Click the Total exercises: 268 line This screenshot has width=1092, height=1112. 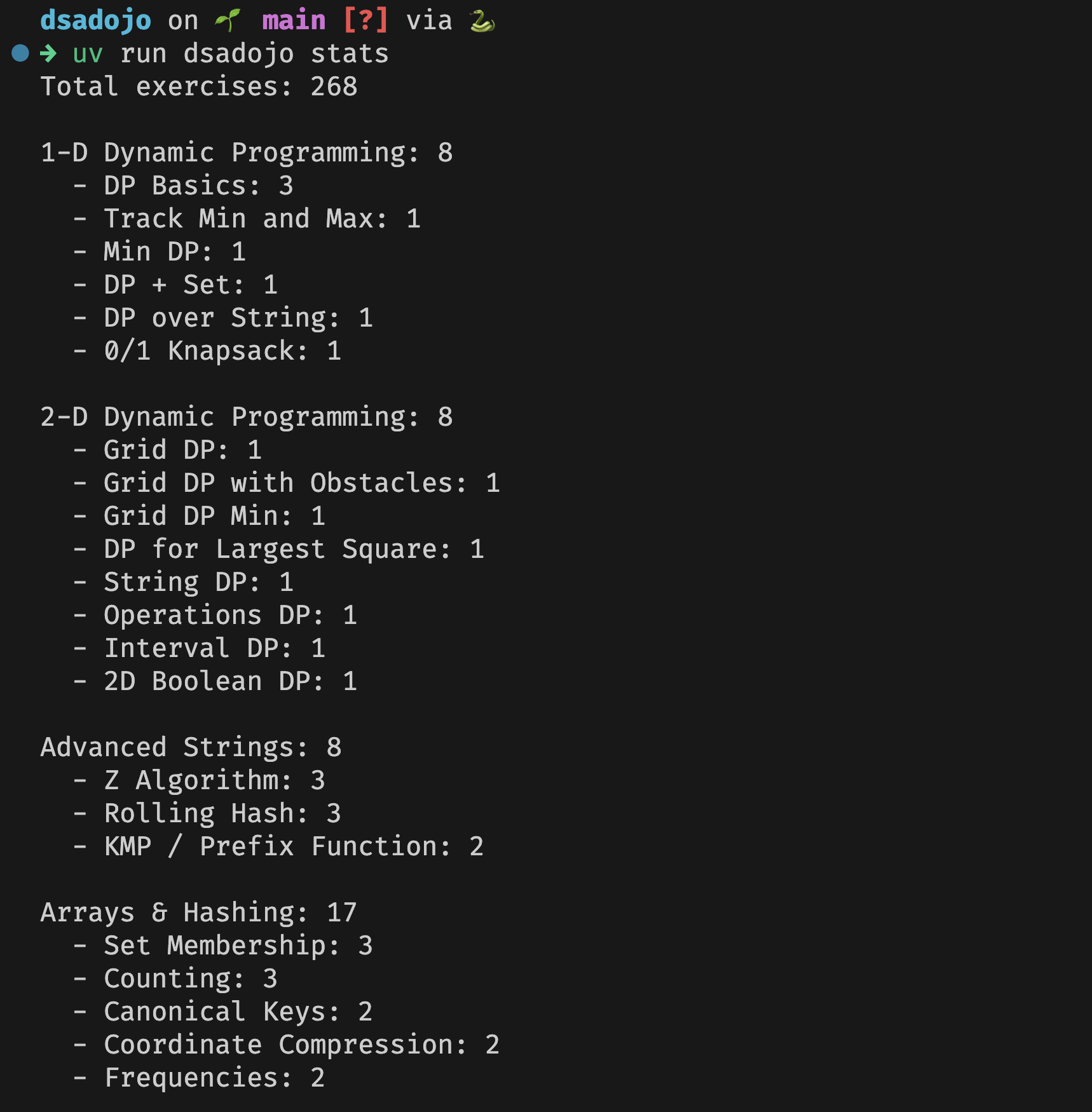(199, 86)
